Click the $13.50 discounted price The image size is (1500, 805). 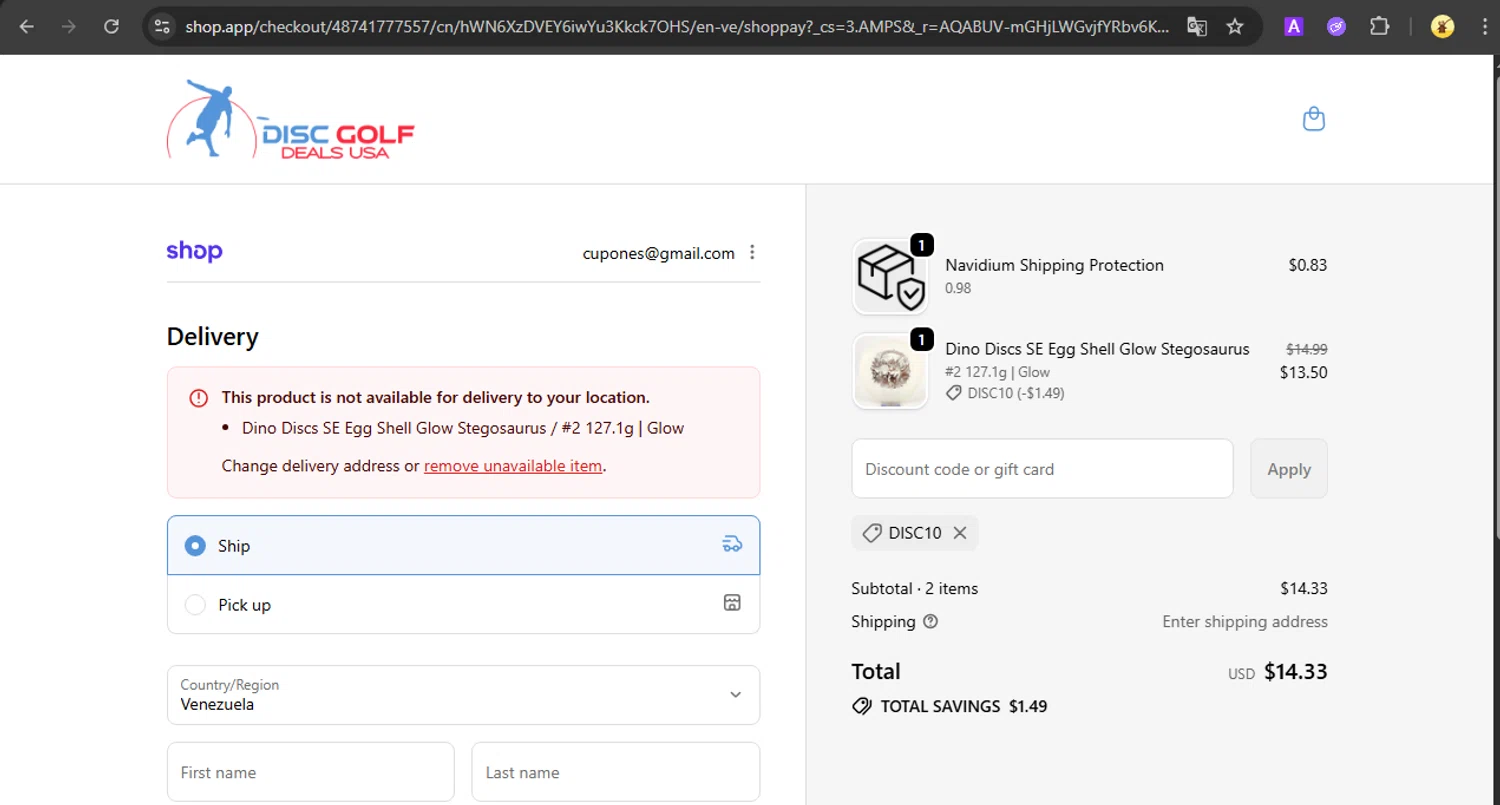[1303, 373]
